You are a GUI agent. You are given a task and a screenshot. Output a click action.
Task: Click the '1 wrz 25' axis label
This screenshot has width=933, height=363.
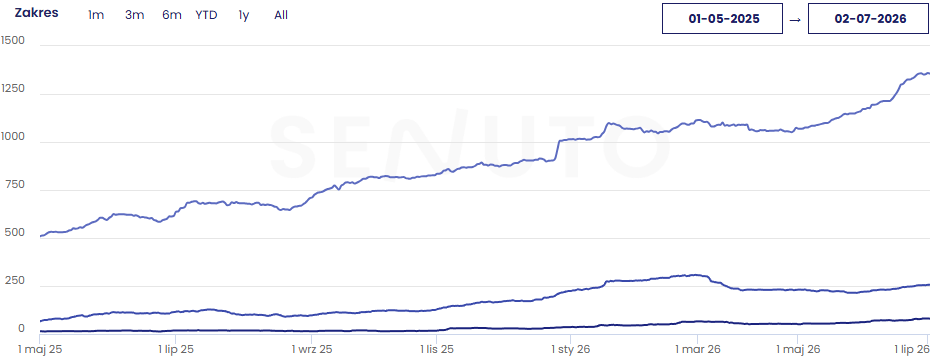pyautogui.click(x=312, y=349)
